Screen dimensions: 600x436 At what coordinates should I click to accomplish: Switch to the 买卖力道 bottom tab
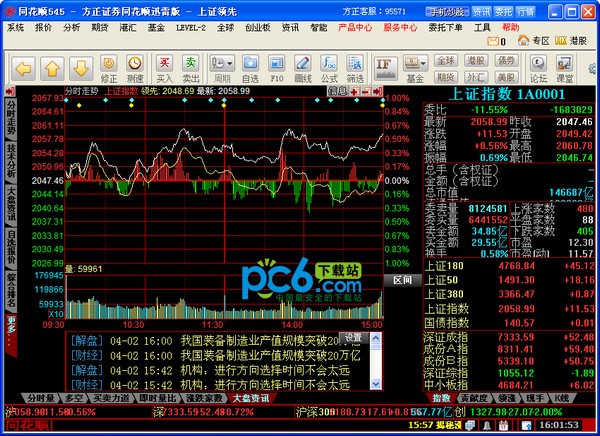click(x=111, y=398)
